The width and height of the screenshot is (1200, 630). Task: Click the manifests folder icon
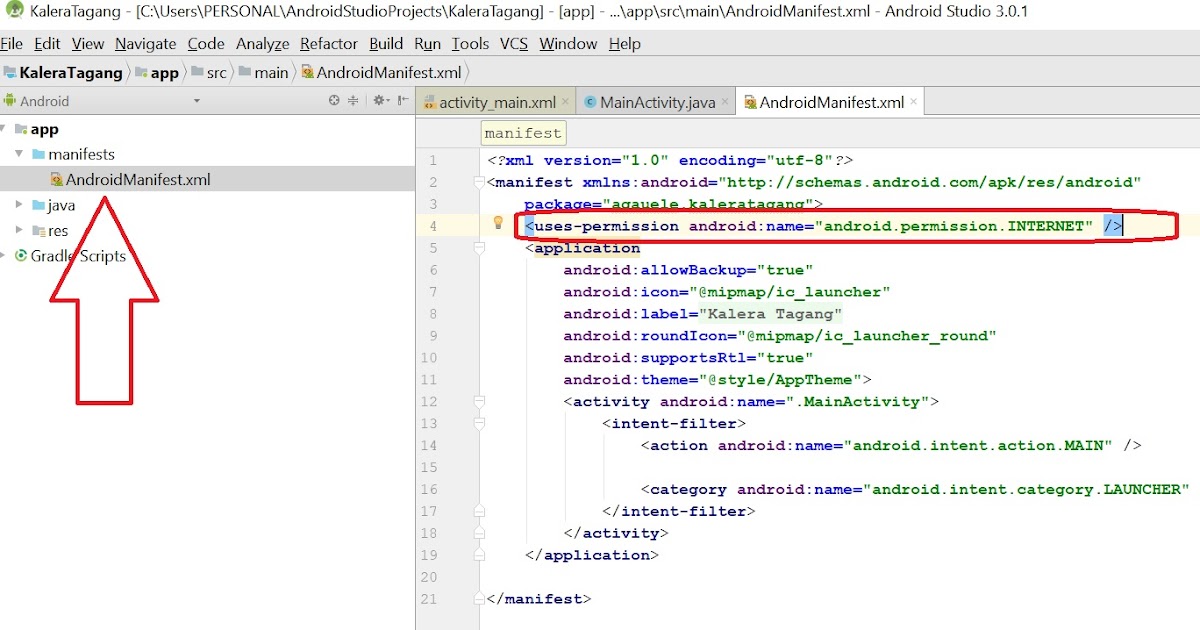[39, 154]
